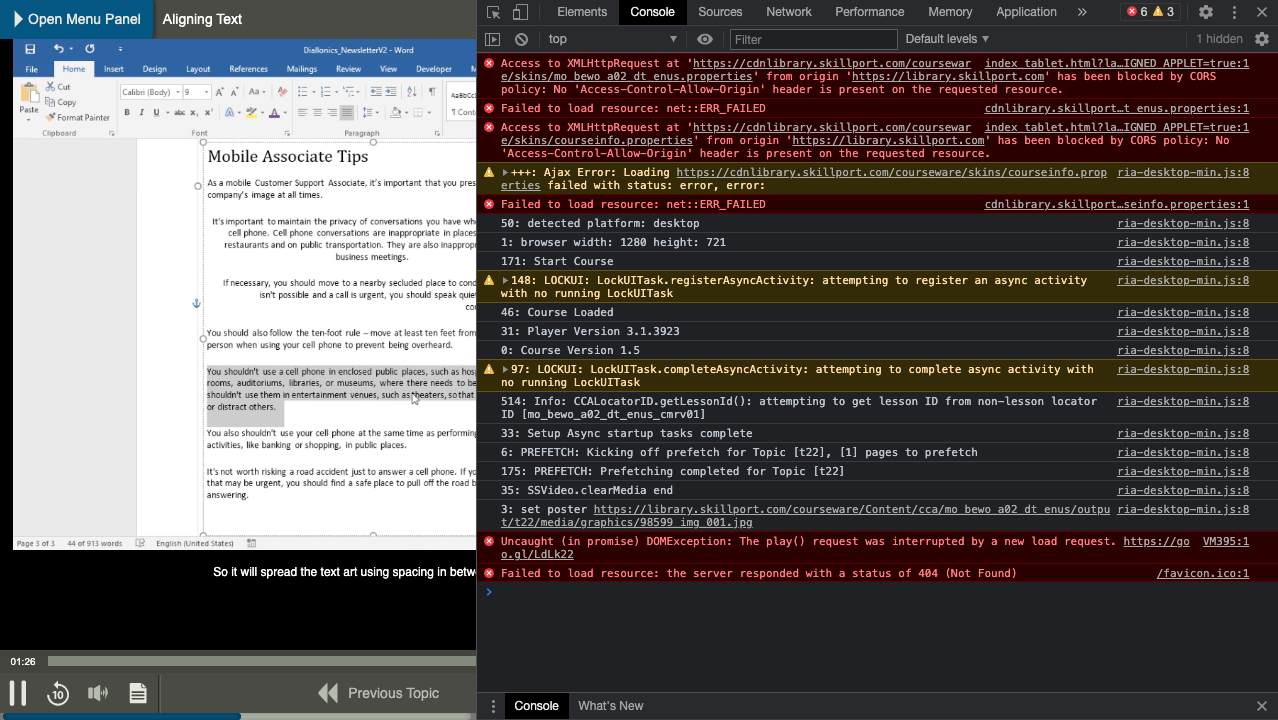Click Shading paint bucket icon
The height and width of the screenshot is (720, 1278).
click(x=396, y=113)
